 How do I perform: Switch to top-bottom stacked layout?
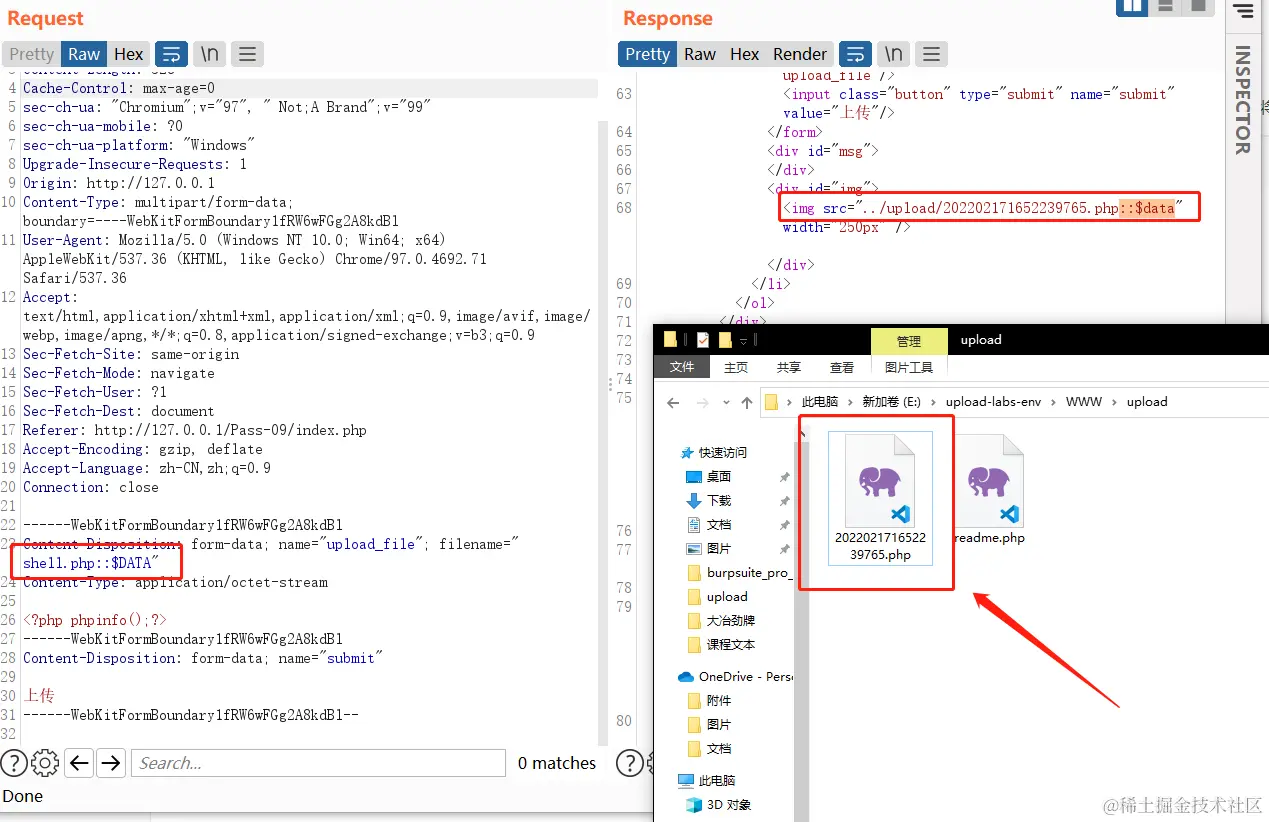pos(1164,7)
